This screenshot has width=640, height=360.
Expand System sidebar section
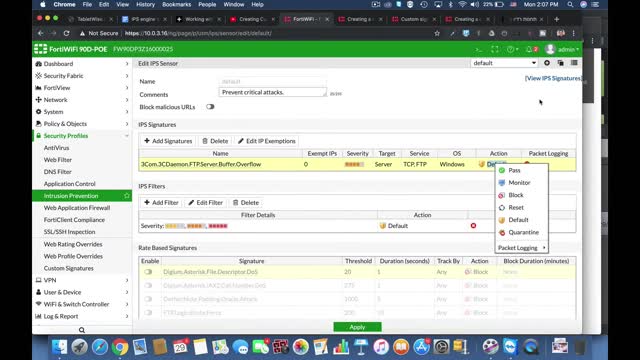(x=82, y=111)
